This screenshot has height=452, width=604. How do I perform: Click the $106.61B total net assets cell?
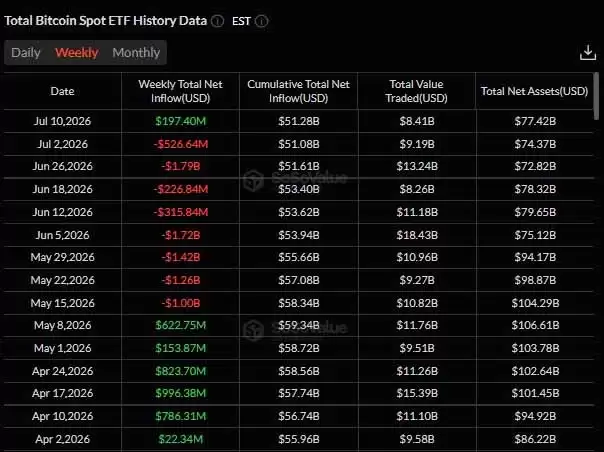coord(535,325)
